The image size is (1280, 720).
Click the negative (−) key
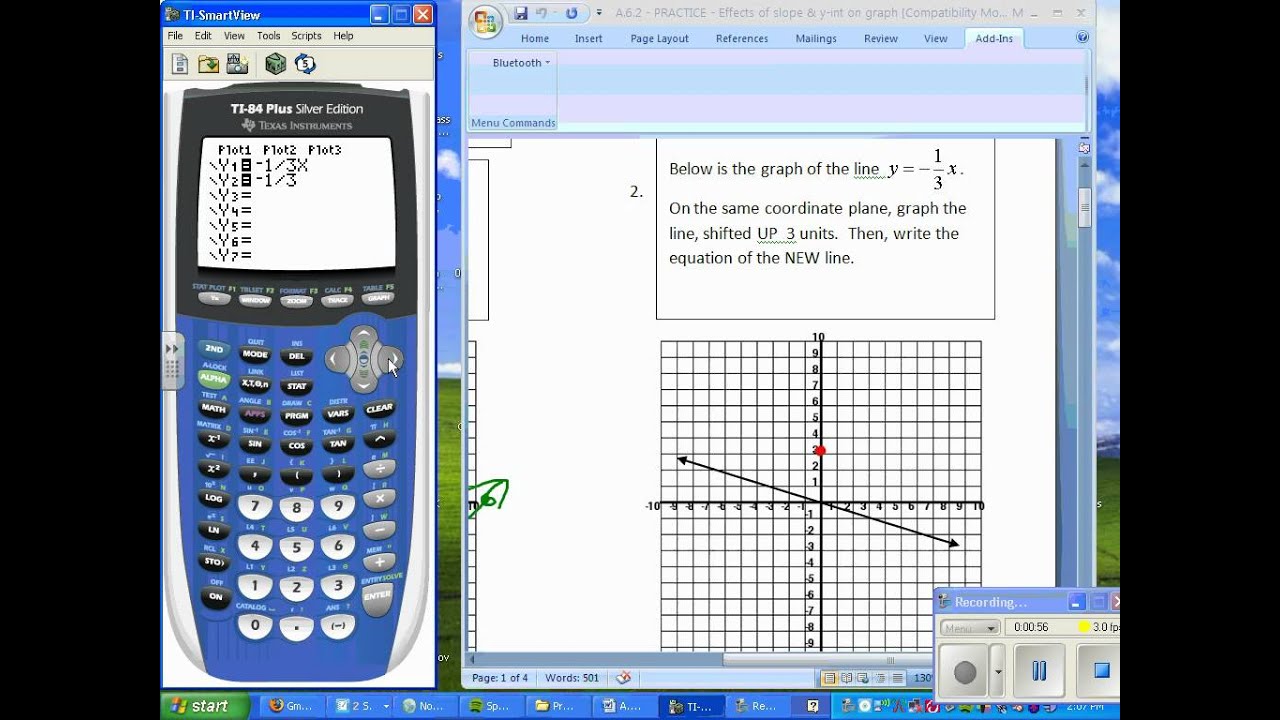[x=338, y=625]
